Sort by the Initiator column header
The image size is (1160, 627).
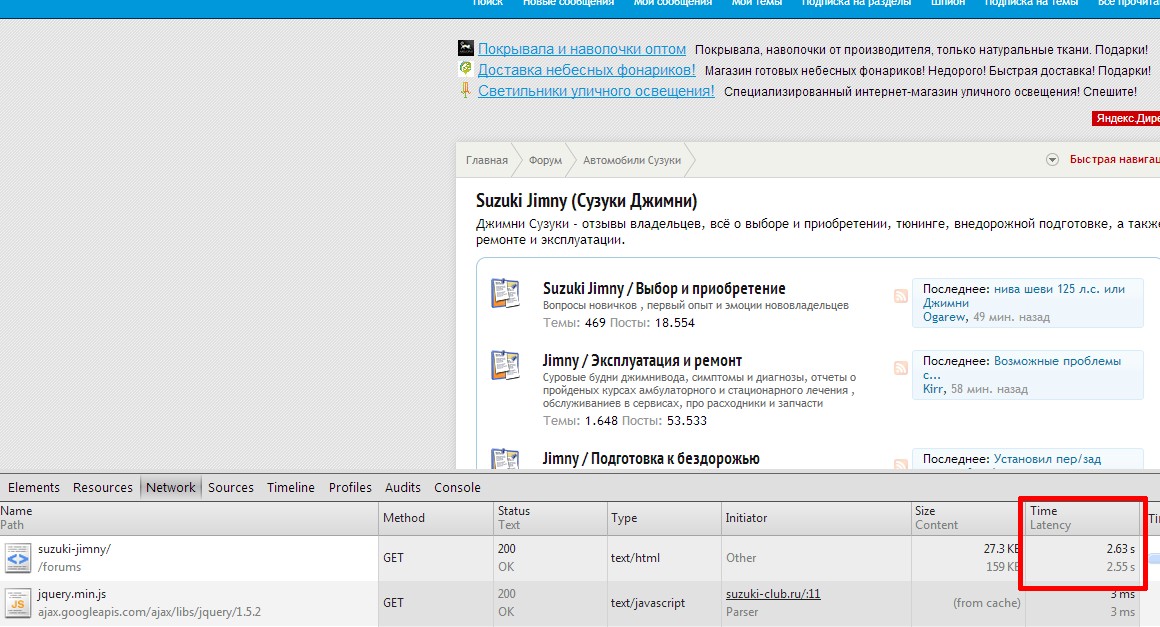point(816,518)
